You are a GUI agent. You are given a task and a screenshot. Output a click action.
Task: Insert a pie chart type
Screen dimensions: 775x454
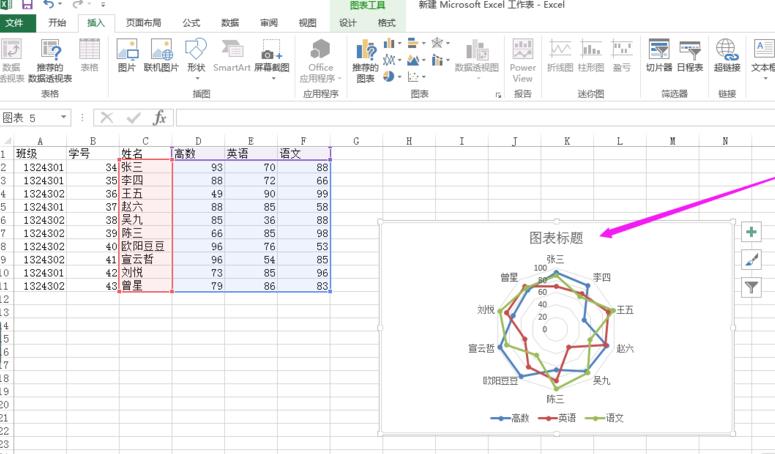[x=389, y=77]
